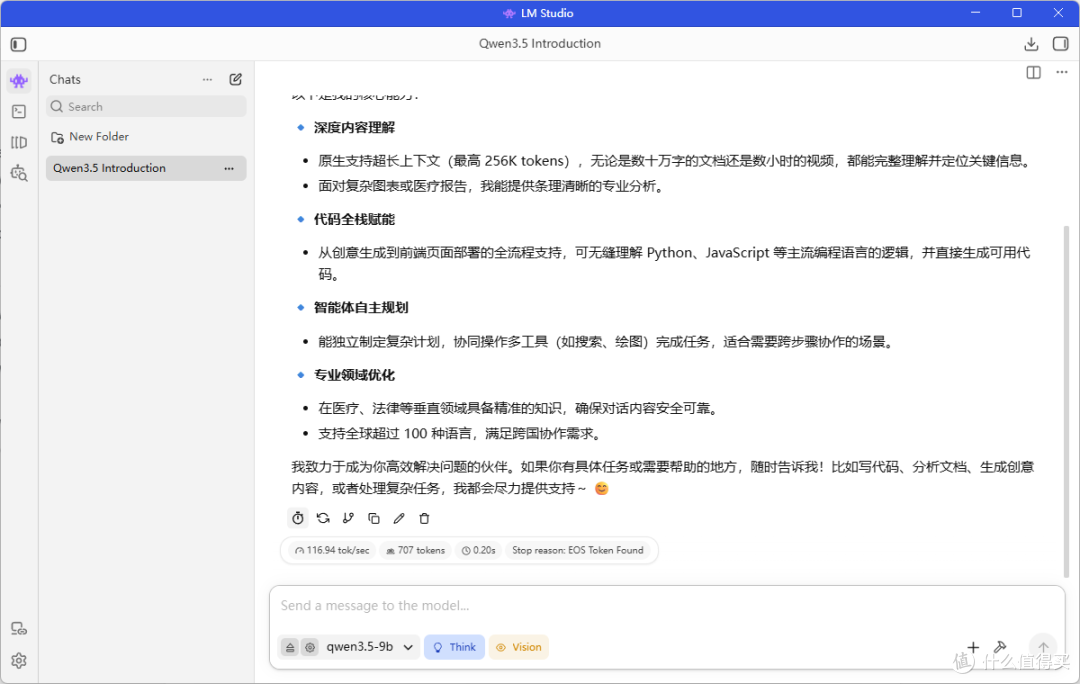Click the line mentioning 100 种语言
1080x684 pixels.
click(x=461, y=433)
